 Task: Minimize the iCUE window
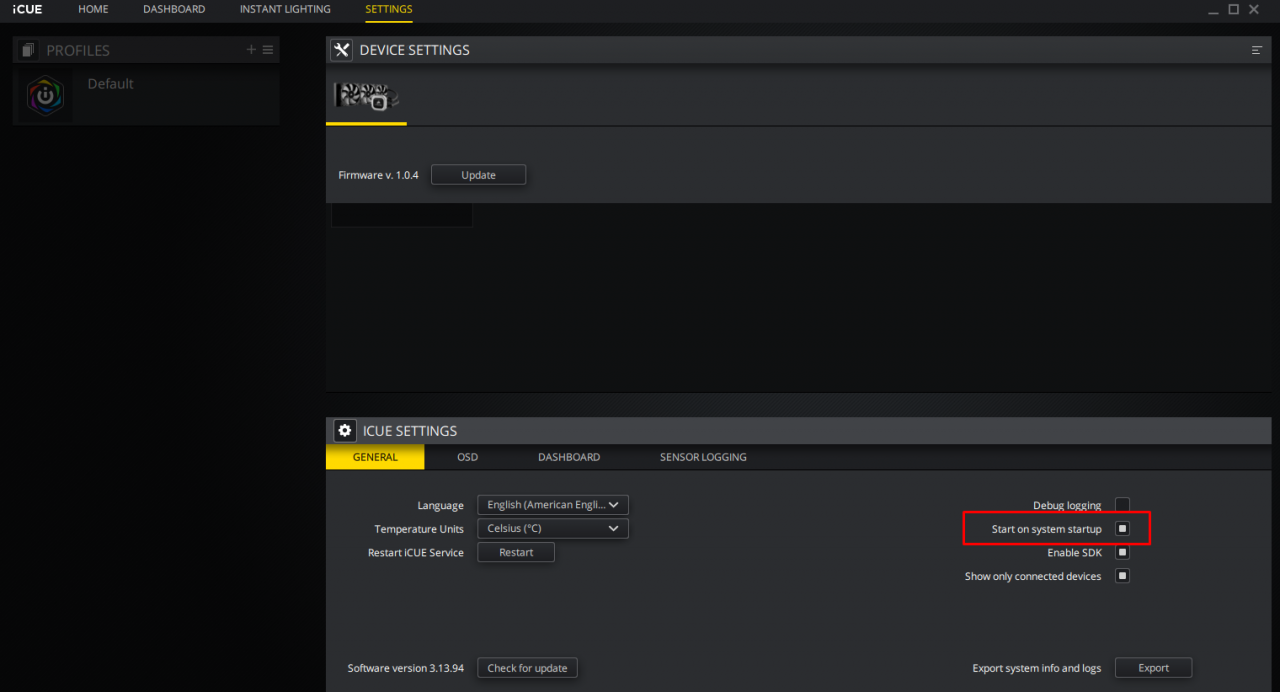coord(1213,10)
